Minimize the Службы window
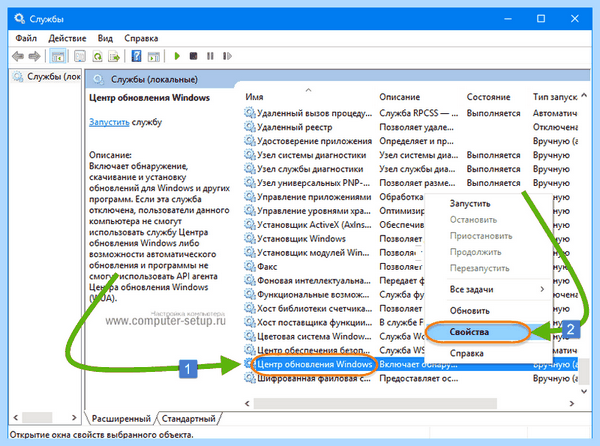The width and height of the screenshot is (600, 446). [x=508, y=18]
